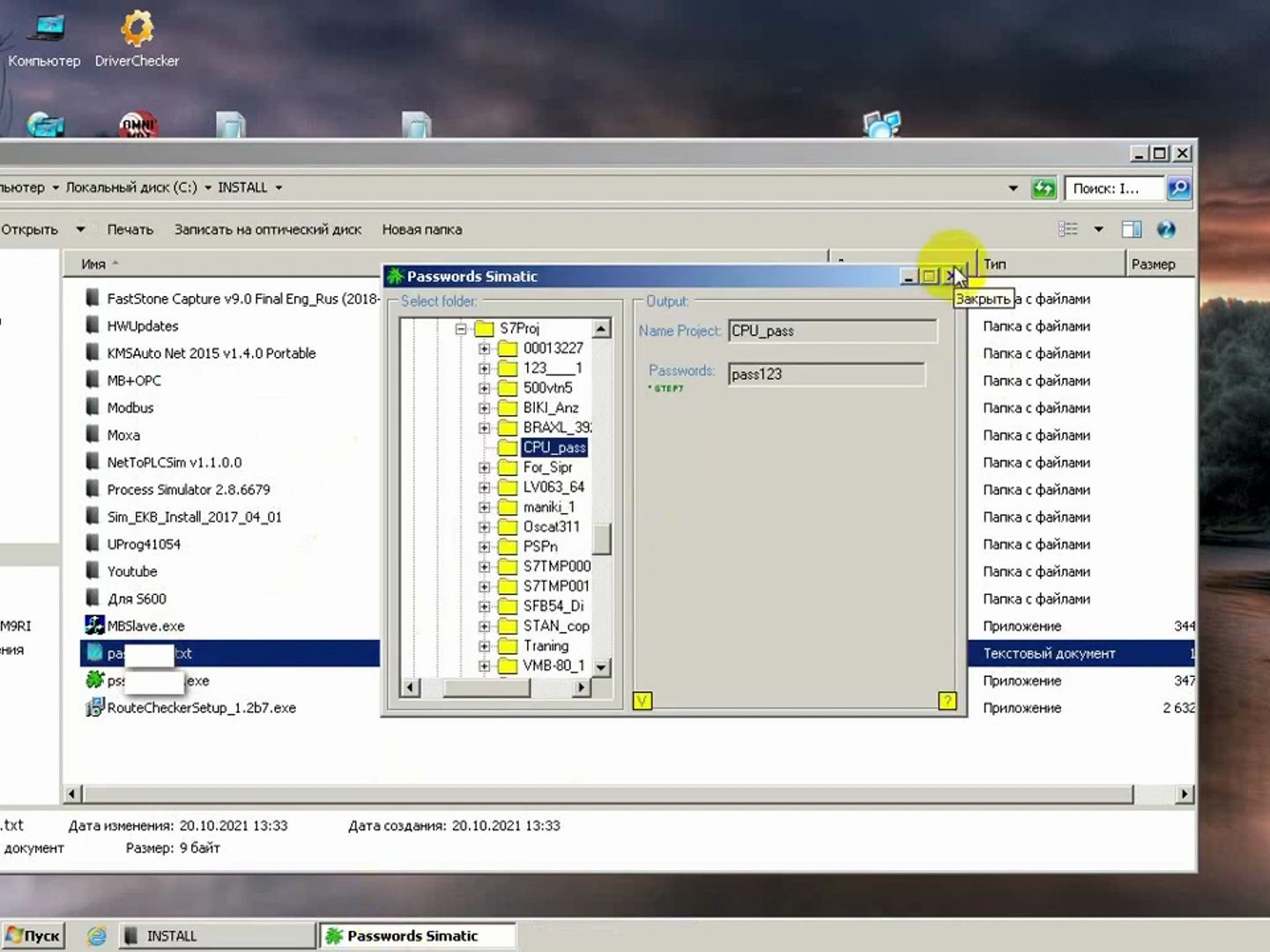Viewport: 1270px width, 952px height.
Task: Click the search magnifier button in Explorer
Action: (x=1178, y=188)
